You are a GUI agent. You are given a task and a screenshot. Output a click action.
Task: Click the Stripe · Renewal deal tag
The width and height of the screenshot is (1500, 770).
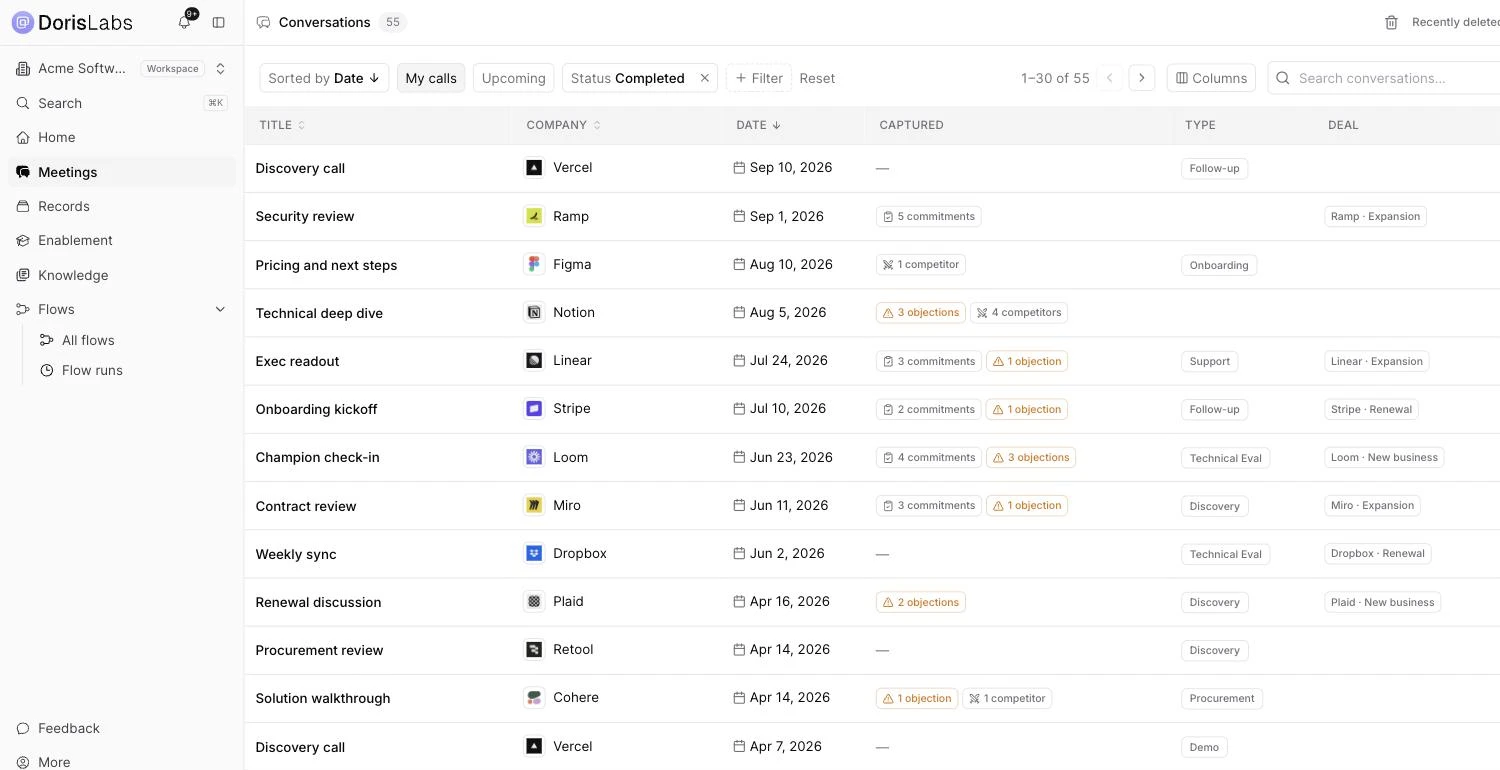1371,409
